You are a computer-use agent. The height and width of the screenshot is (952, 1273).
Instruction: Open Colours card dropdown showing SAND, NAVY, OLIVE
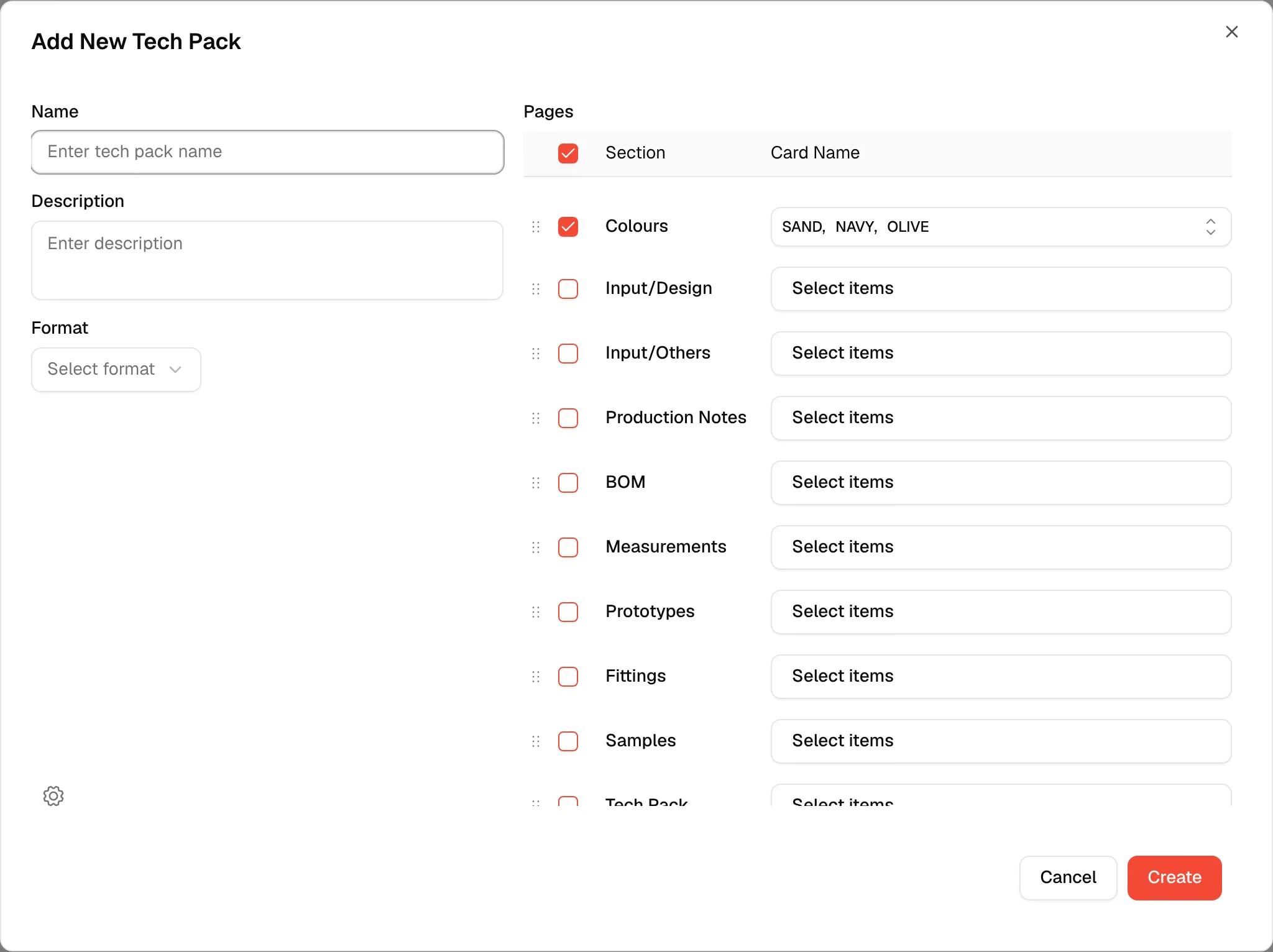coord(1001,227)
